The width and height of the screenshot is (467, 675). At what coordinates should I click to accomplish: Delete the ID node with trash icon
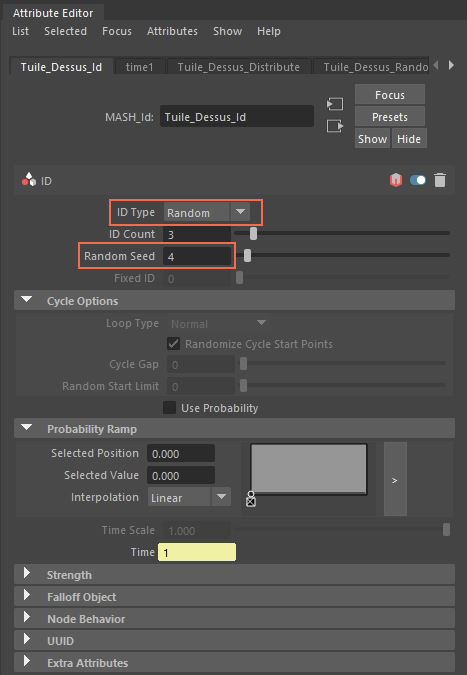pyautogui.click(x=439, y=180)
